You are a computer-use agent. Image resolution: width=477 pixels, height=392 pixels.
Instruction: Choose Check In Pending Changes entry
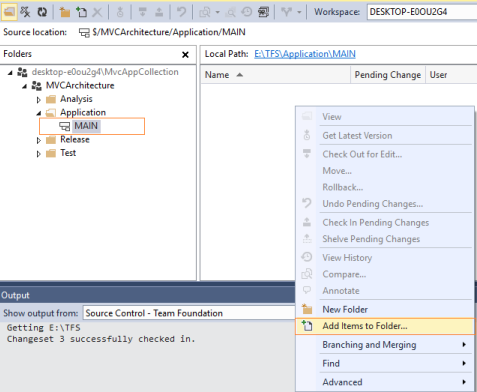coord(385,222)
